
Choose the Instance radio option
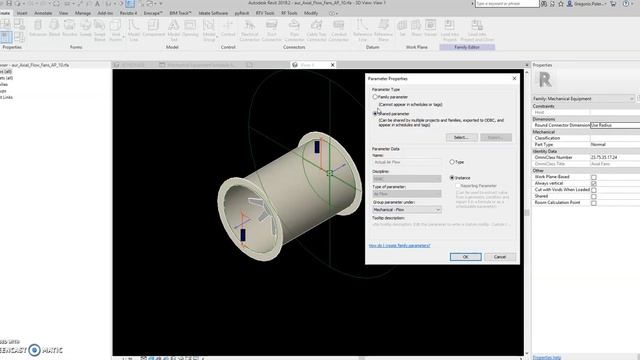pyautogui.click(x=452, y=178)
